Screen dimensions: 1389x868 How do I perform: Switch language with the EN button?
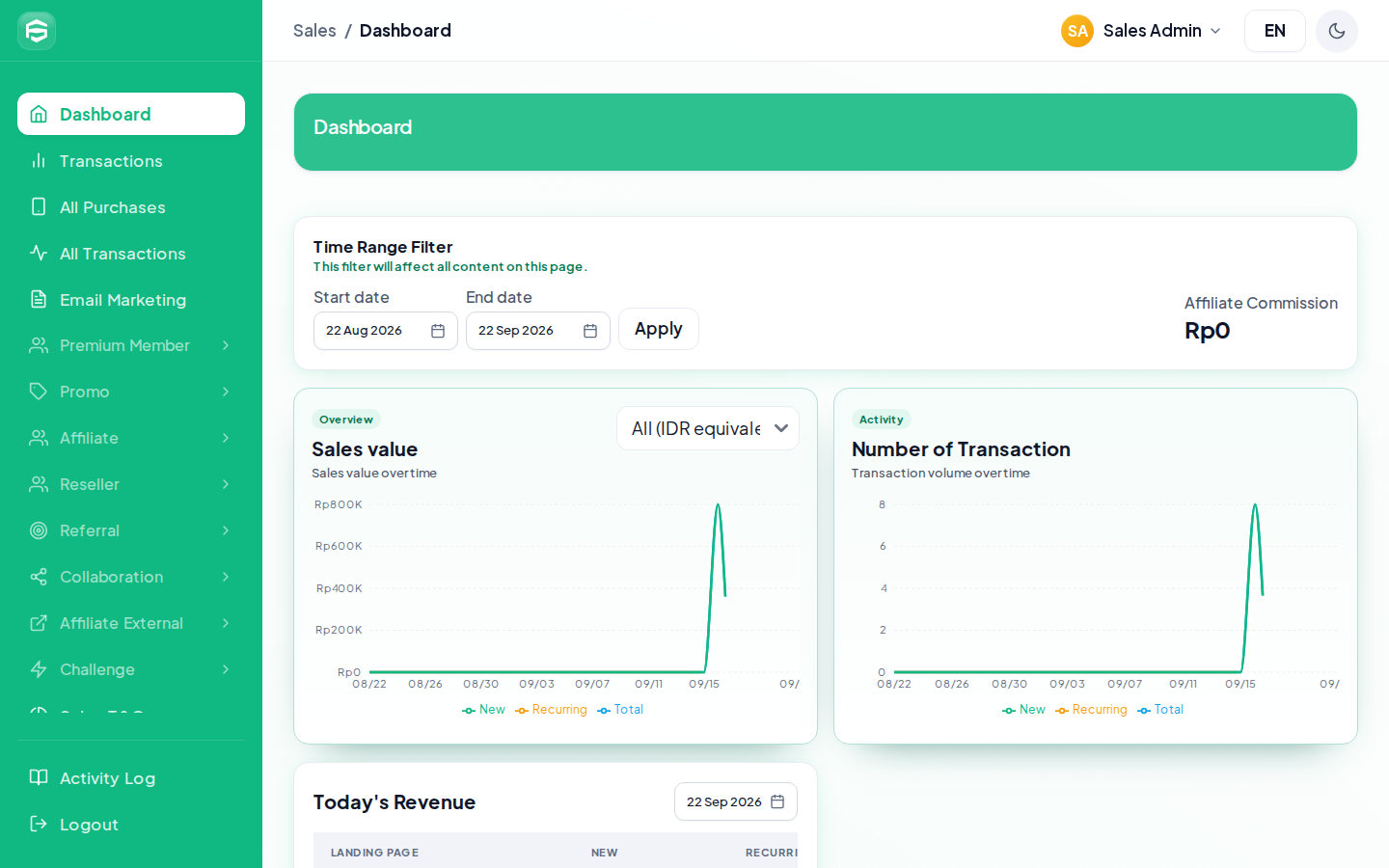pos(1275,31)
